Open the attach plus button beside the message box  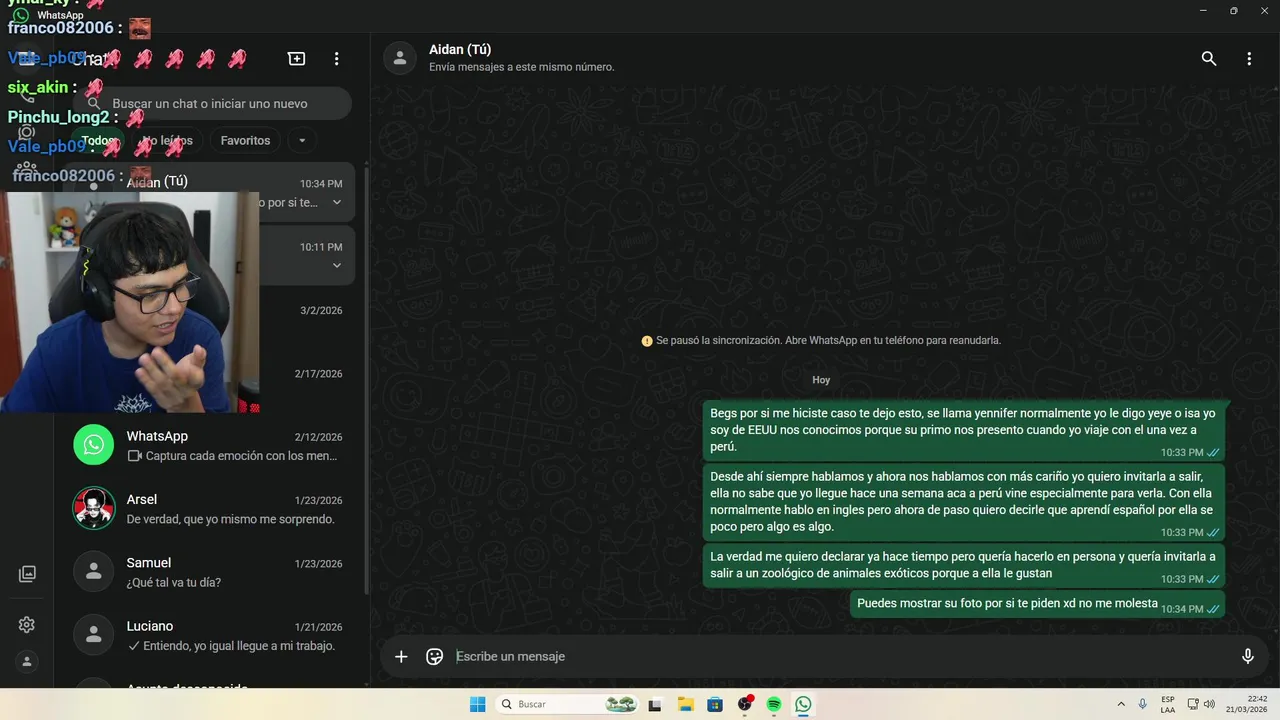pos(401,656)
